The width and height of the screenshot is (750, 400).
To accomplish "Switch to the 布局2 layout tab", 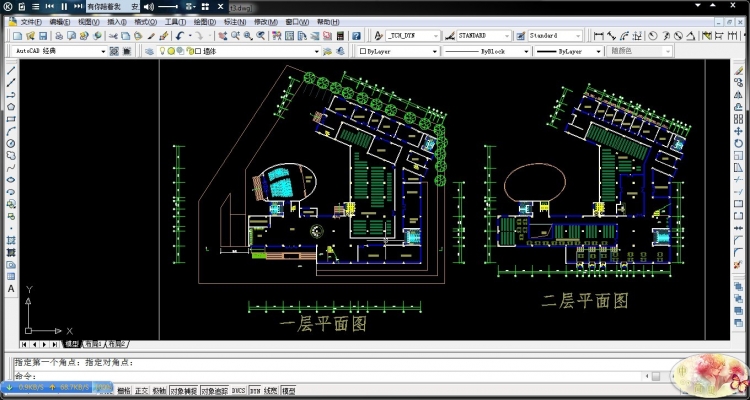I will point(118,344).
